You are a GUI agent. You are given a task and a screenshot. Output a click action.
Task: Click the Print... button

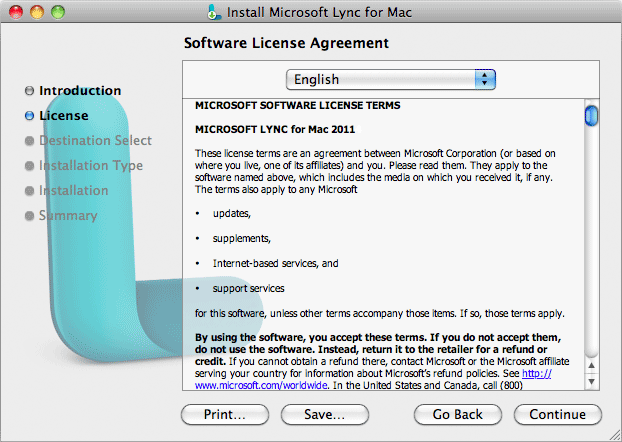(225, 414)
